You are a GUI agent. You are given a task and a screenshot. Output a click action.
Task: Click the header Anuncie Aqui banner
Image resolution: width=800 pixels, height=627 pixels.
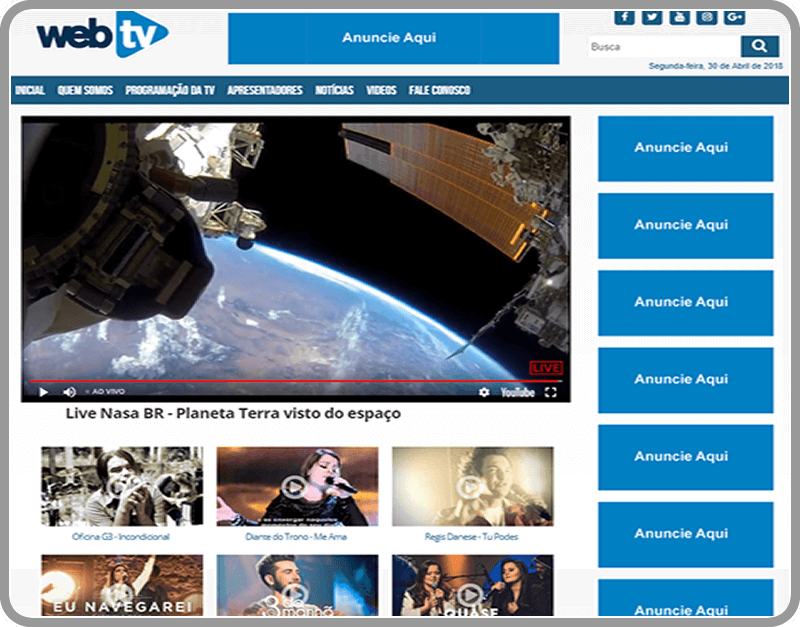click(393, 38)
